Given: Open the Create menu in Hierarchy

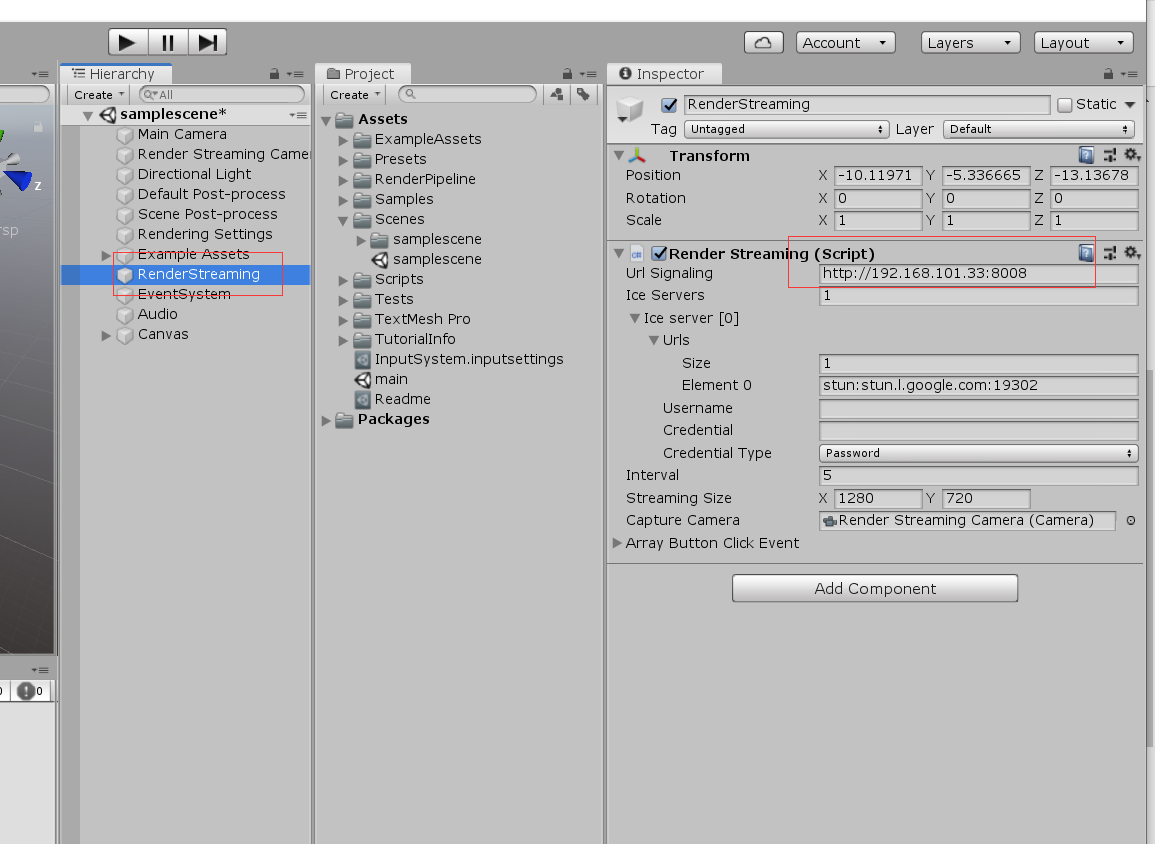Looking at the screenshot, I should click(93, 94).
